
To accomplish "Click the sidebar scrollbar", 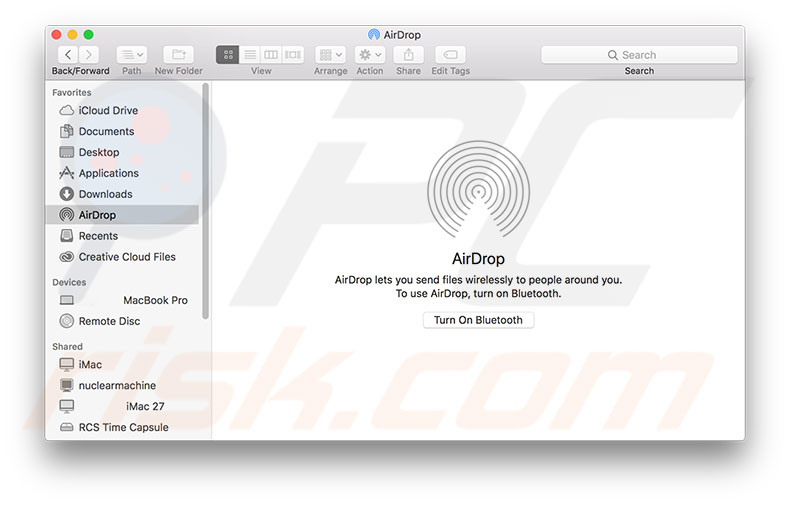I will coord(206,201).
